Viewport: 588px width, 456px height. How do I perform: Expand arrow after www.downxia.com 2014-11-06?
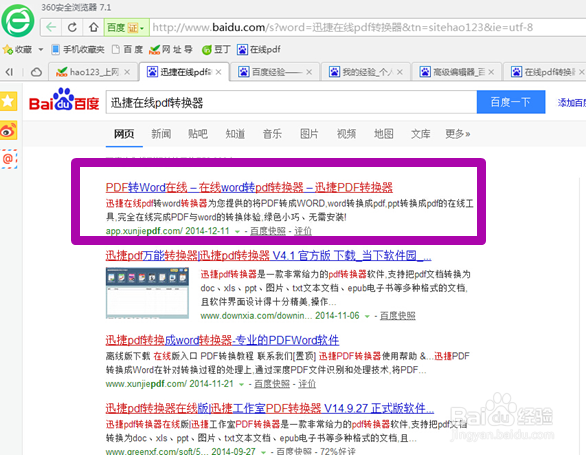[x=367, y=316]
